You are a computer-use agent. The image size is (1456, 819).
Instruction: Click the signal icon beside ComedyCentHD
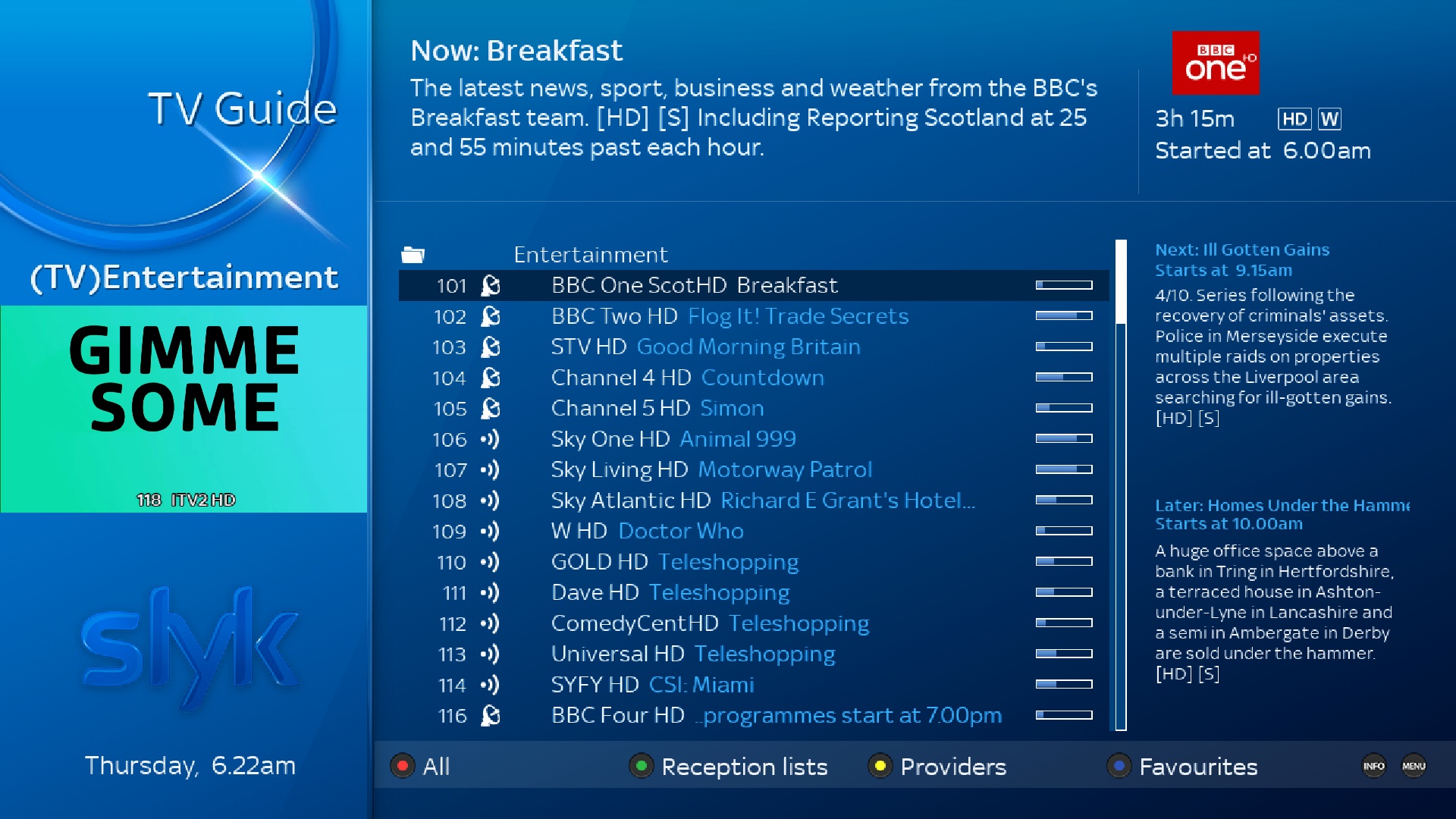(x=490, y=623)
